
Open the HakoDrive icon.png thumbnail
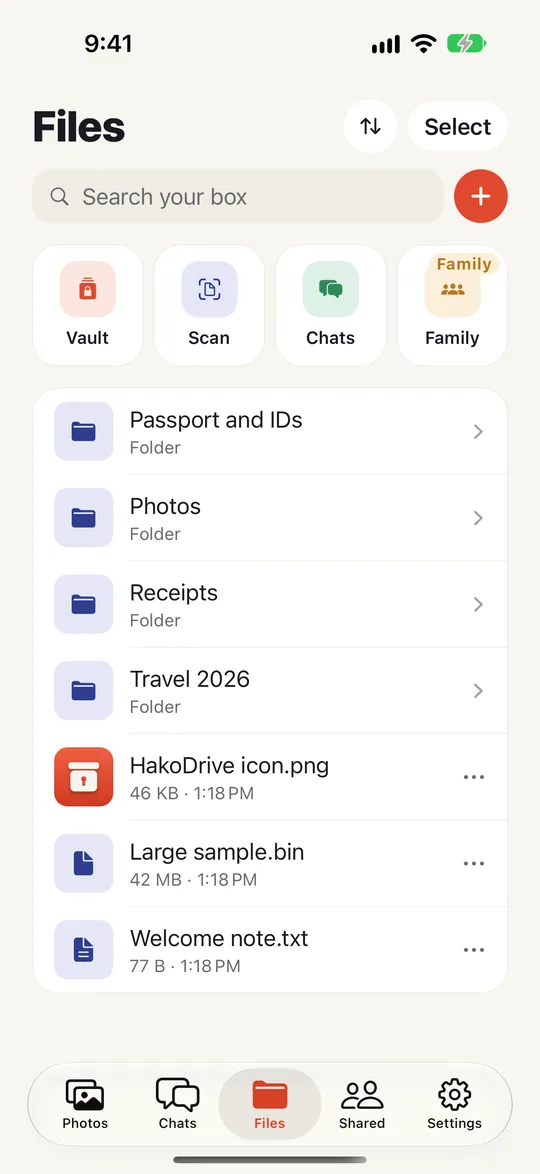click(x=84, y=777)
